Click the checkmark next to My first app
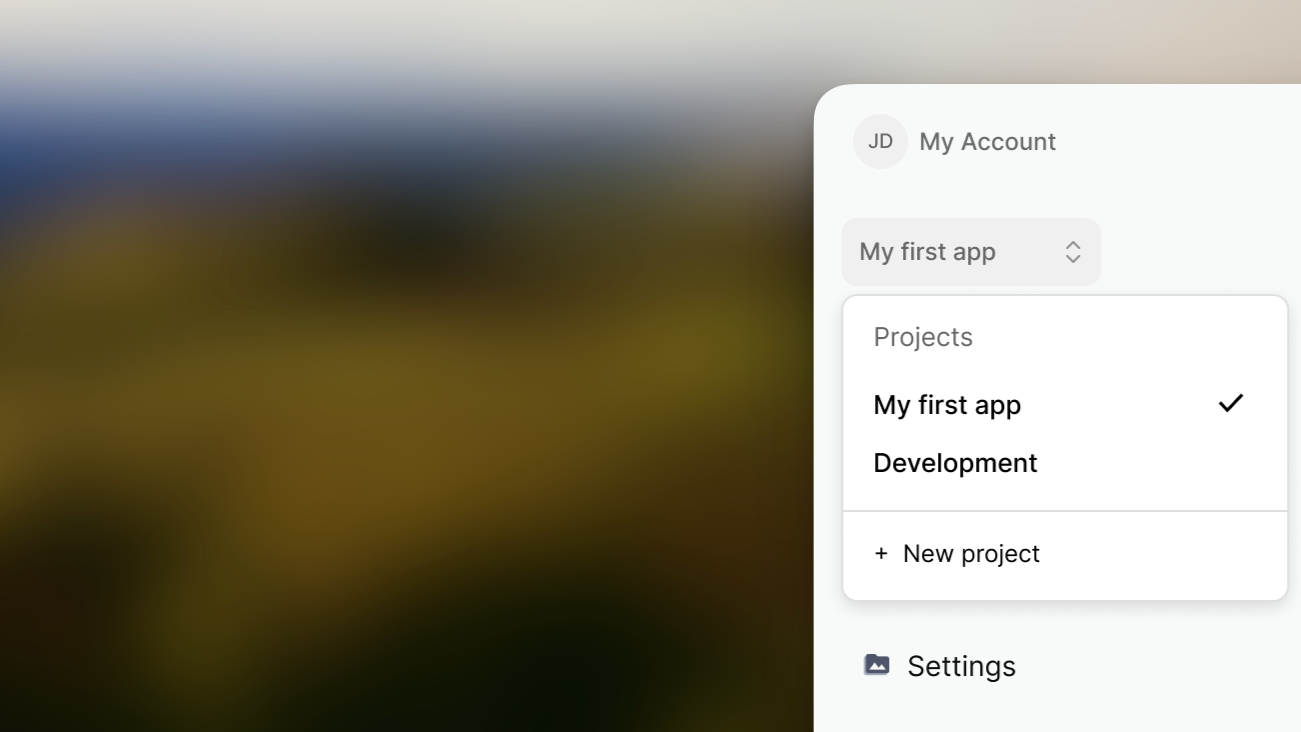Image resolution: width=1301 pixels, height=732 pixels. pyautogui.click(x=1231, y=403)
